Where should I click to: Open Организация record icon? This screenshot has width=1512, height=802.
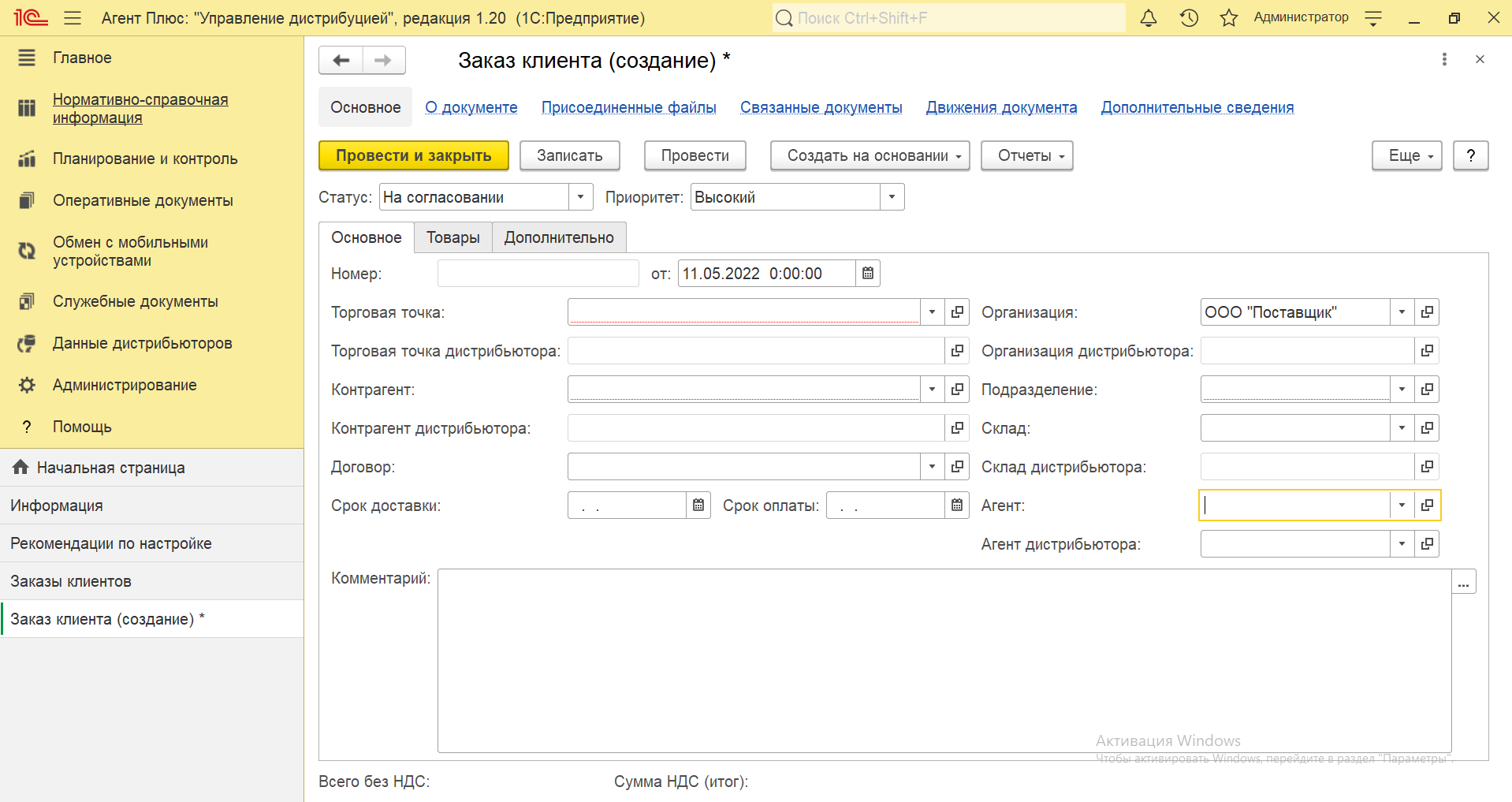click(1427, 312)
